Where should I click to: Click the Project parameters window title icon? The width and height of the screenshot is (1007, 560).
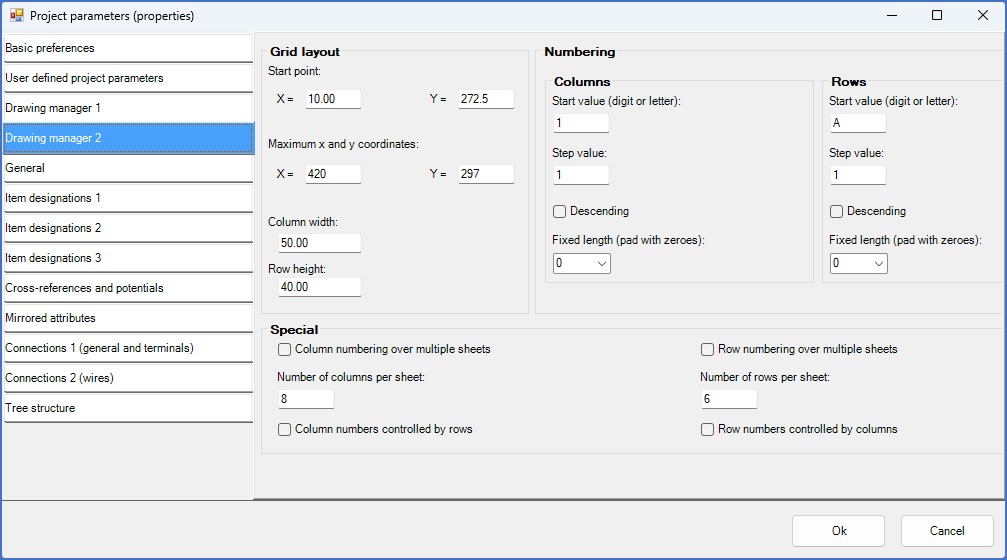(x=17, y=15)
